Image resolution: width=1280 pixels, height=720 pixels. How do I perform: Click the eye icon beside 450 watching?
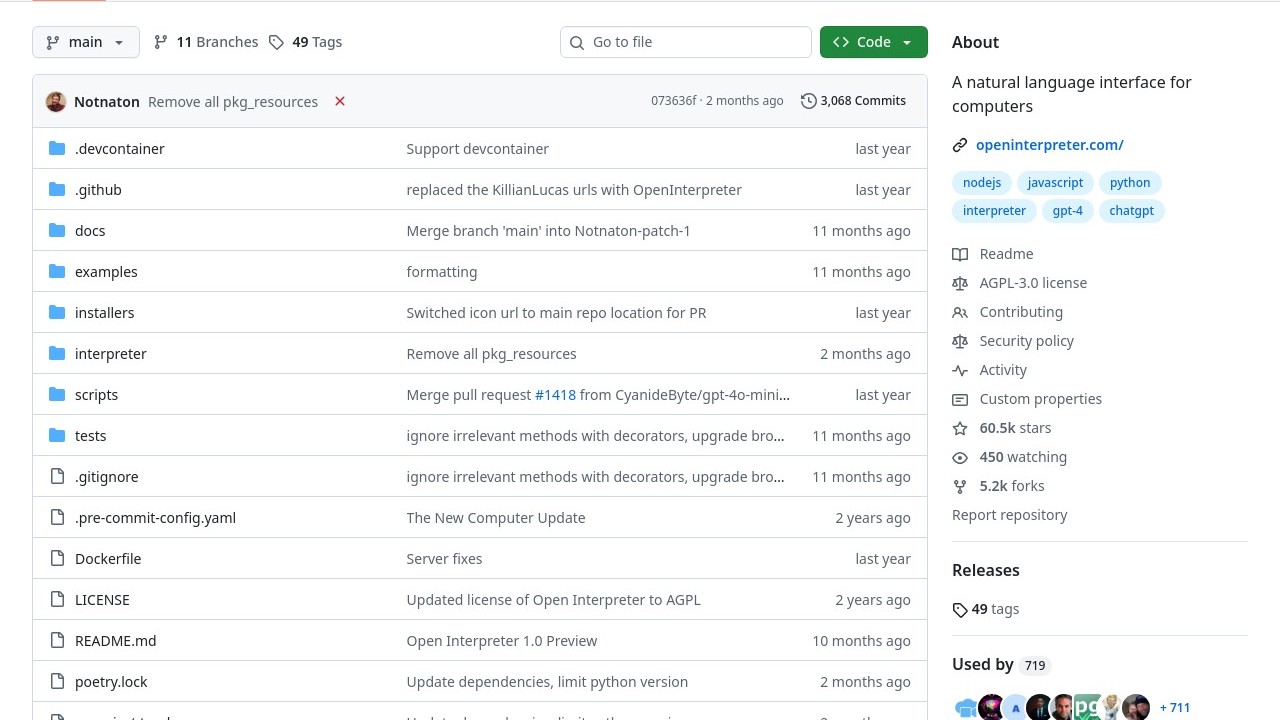[960, 457]
